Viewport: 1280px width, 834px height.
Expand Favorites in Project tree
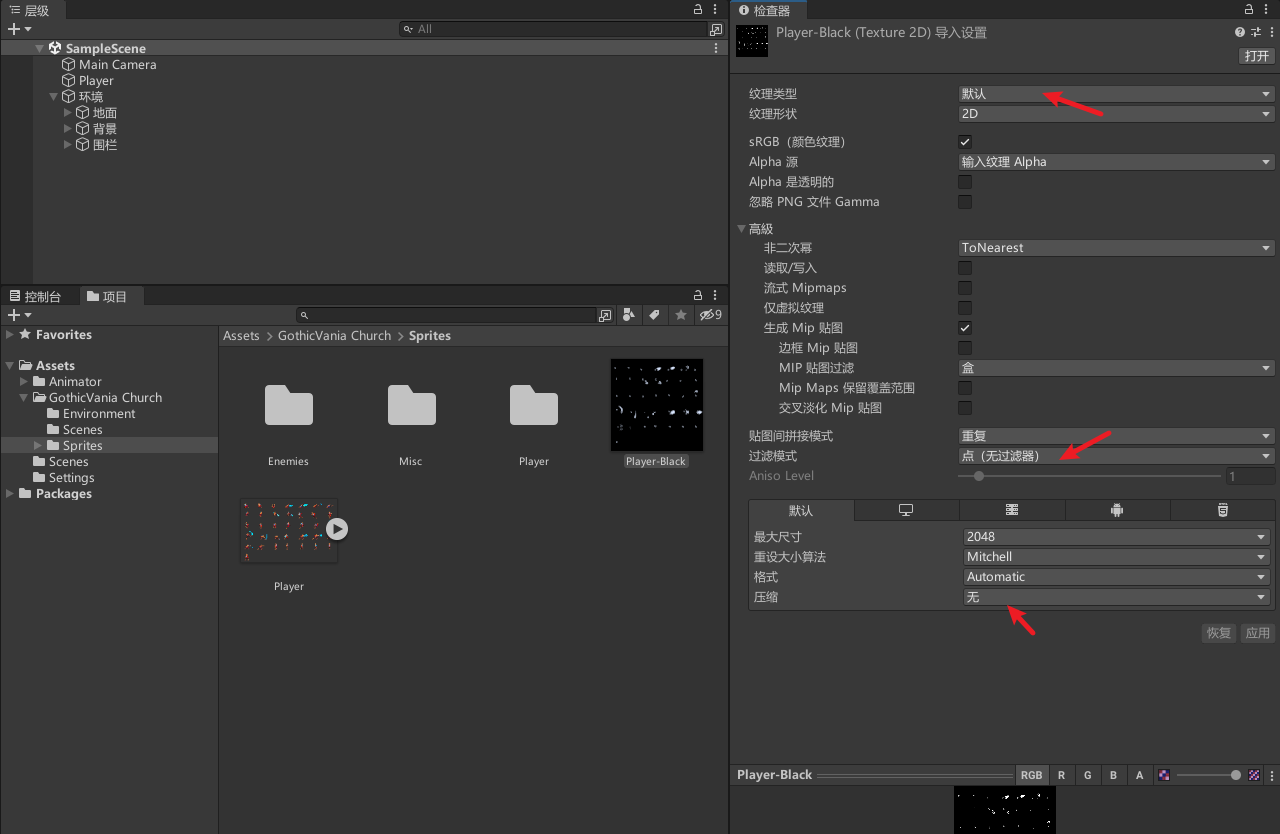point(10,335)
